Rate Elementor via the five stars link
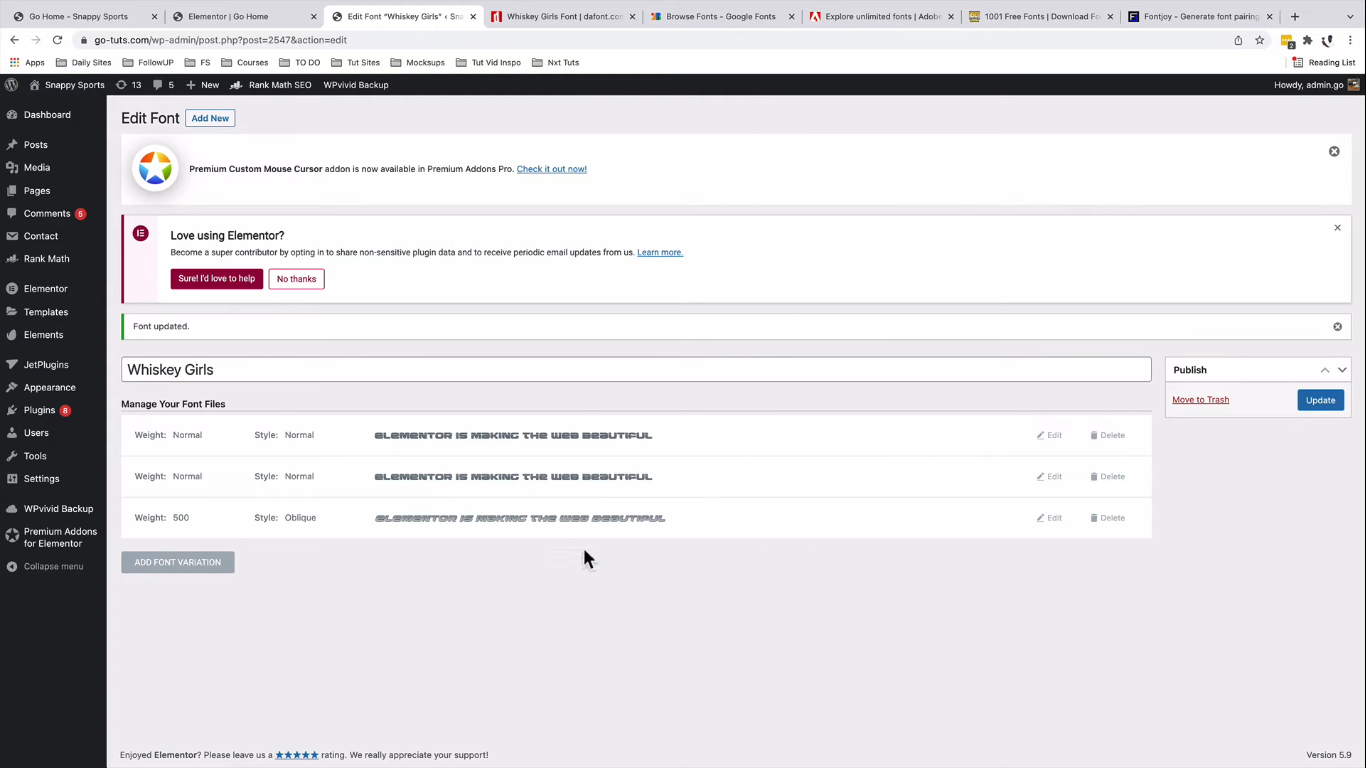The width and height of the screenshot is (1366, 768). [x=297, y=755]
